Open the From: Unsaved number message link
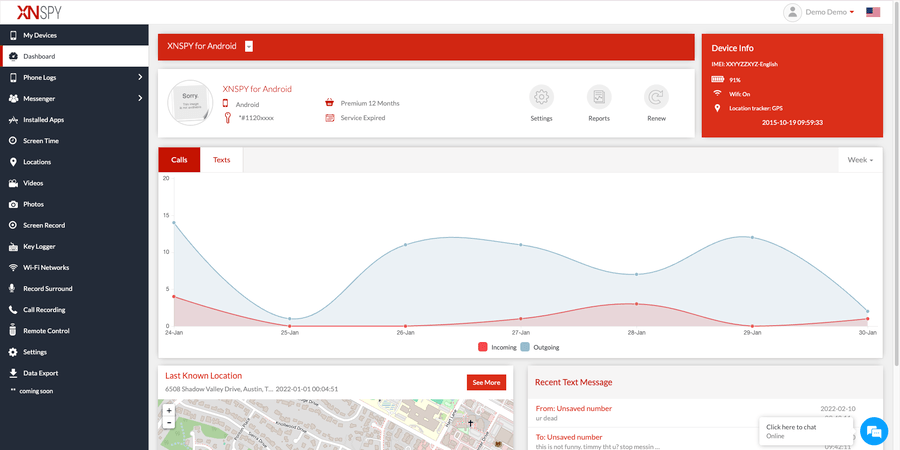Screen dimensions: 900x450 [573, 409]
